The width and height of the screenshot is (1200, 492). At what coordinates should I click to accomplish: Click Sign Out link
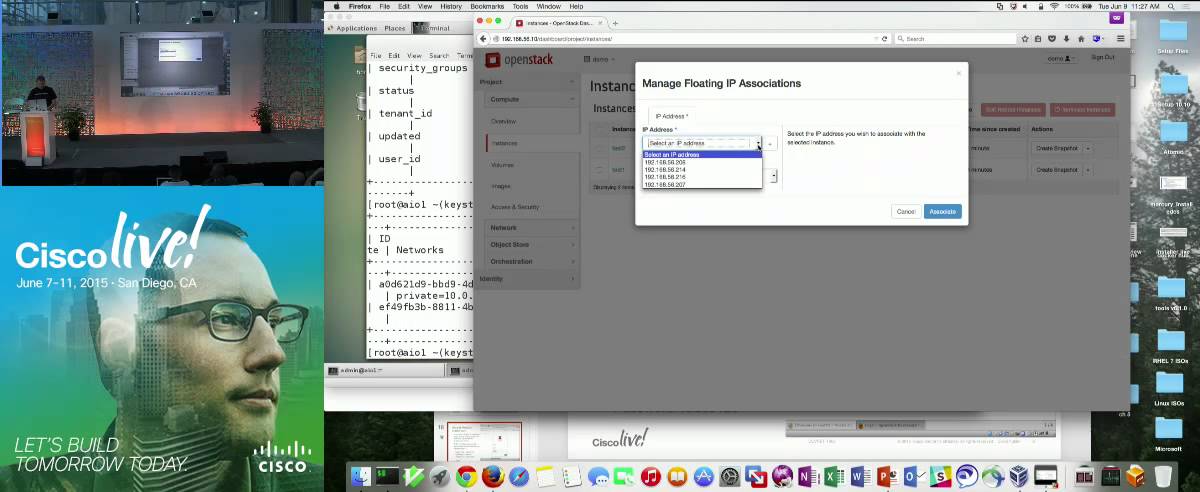point(1103,57)
